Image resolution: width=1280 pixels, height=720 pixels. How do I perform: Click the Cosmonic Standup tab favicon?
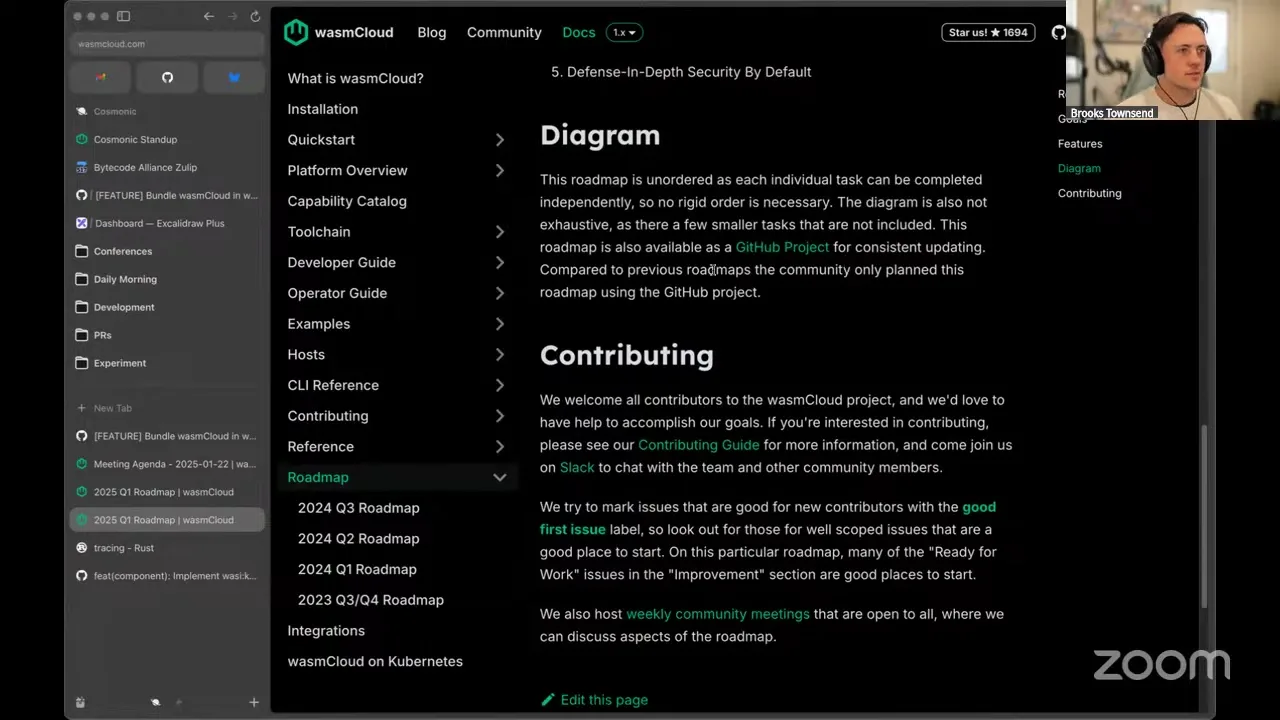pos(82,139)
